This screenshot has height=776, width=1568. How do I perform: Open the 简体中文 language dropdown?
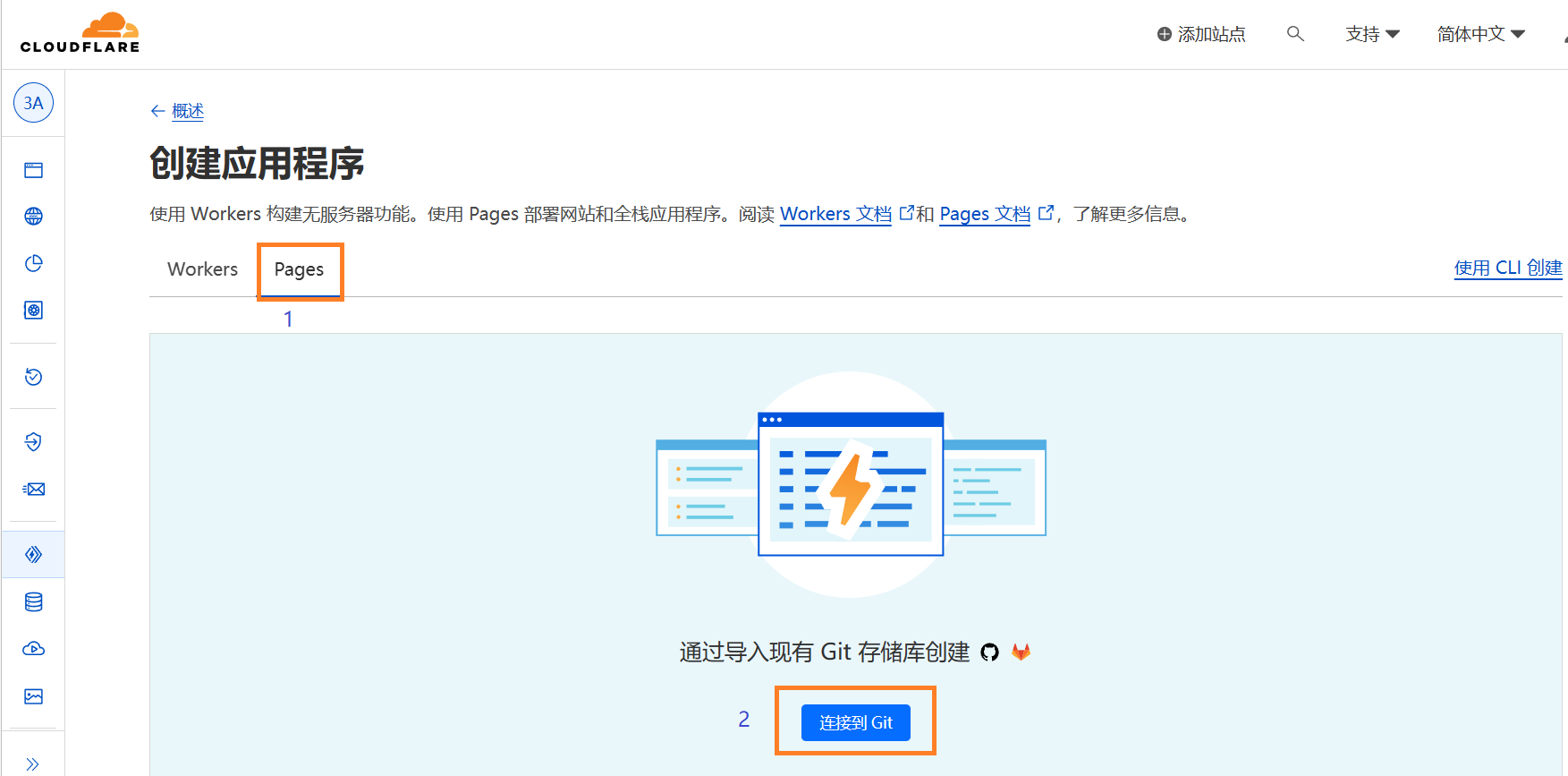tap(1480, 34)
